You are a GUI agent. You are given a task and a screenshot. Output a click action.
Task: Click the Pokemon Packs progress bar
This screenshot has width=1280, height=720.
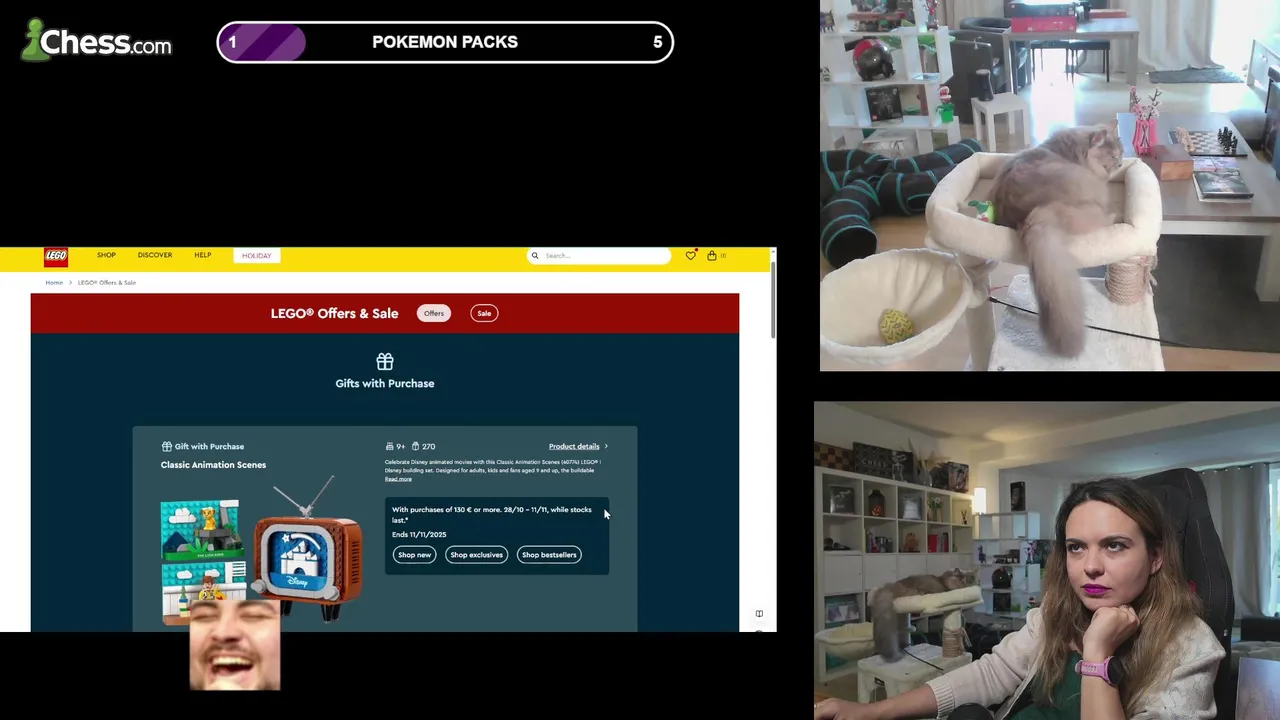tap(445, 42)
